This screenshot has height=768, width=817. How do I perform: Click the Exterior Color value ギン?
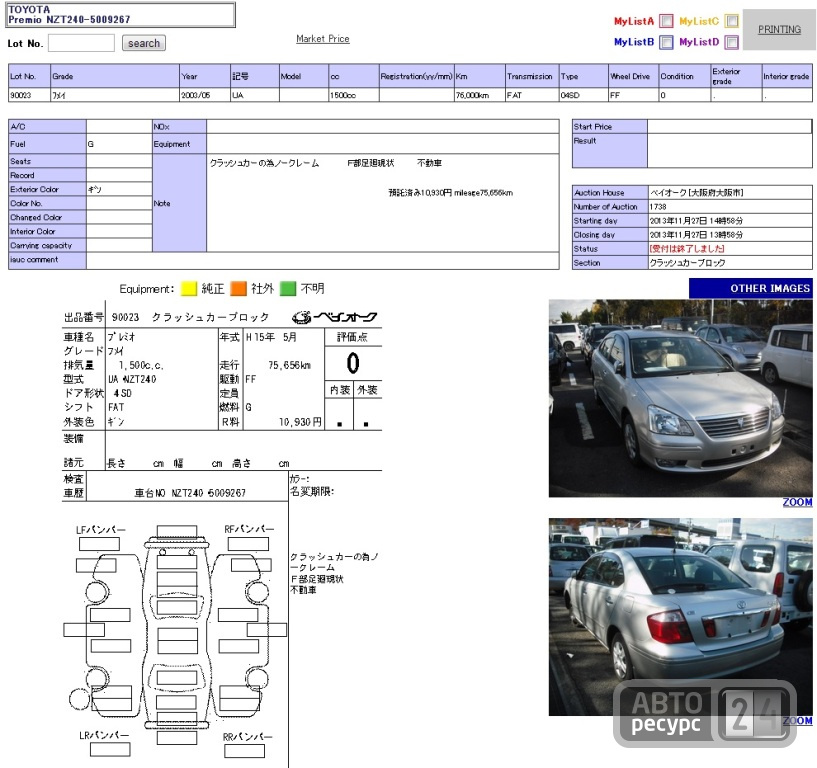tap(94, 190)
